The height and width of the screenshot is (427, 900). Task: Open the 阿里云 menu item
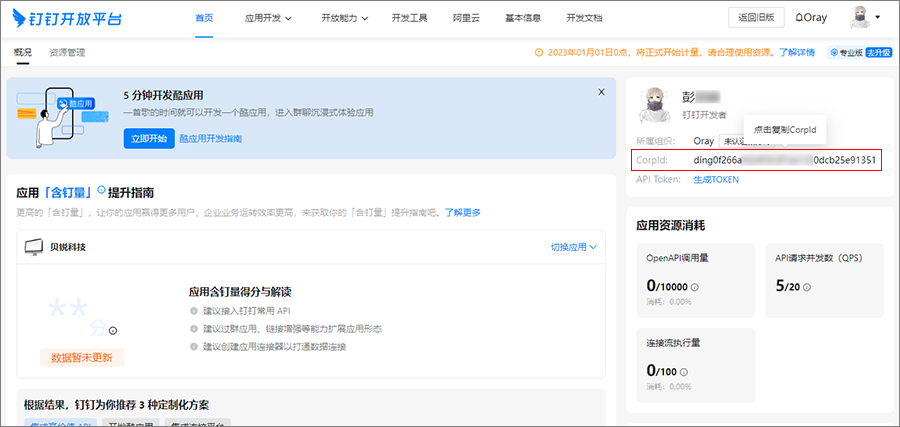coord(465,18)
